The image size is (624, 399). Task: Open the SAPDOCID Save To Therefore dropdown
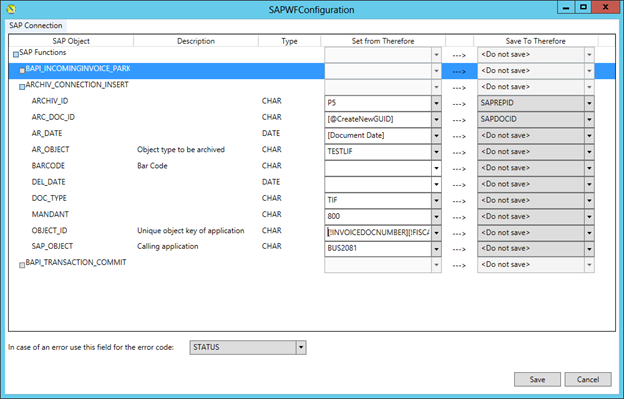pos(589,119)
